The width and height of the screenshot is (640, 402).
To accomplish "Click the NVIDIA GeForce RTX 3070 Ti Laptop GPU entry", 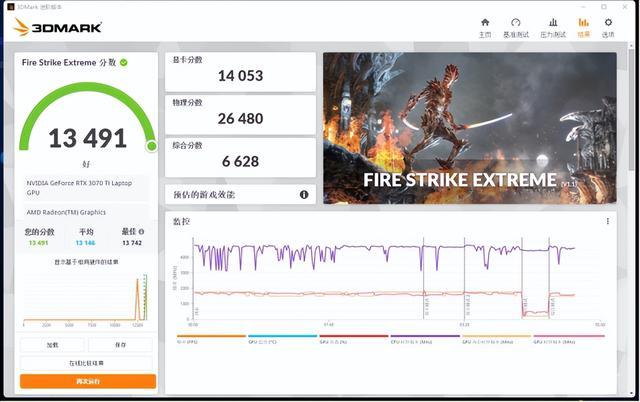I will [x=86, y=188].
